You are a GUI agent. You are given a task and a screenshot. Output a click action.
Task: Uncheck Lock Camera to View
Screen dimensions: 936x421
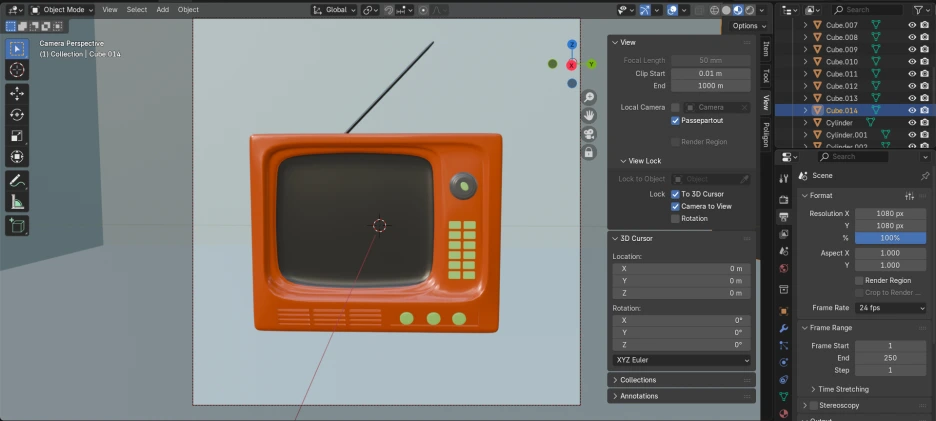(x=676, y=206)
